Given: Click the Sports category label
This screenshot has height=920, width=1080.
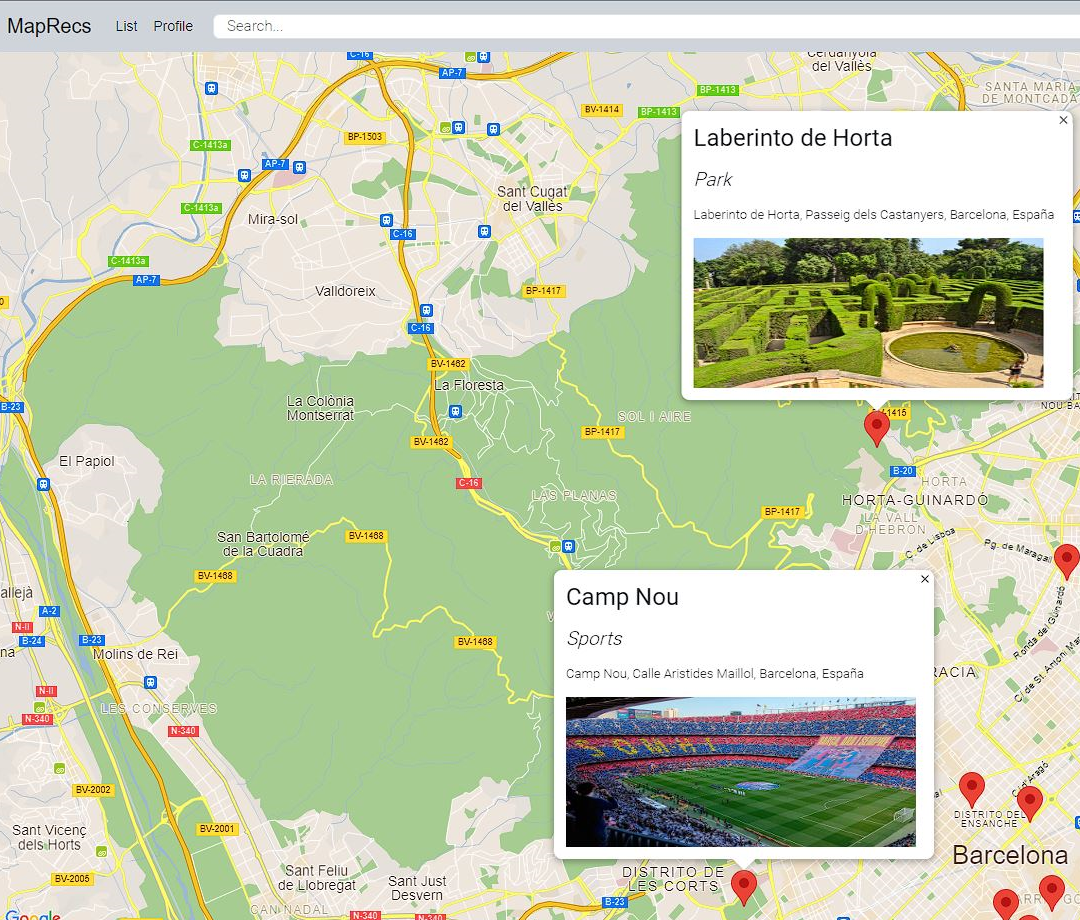Looking at the screenshot, I should (x=594, y=638).
